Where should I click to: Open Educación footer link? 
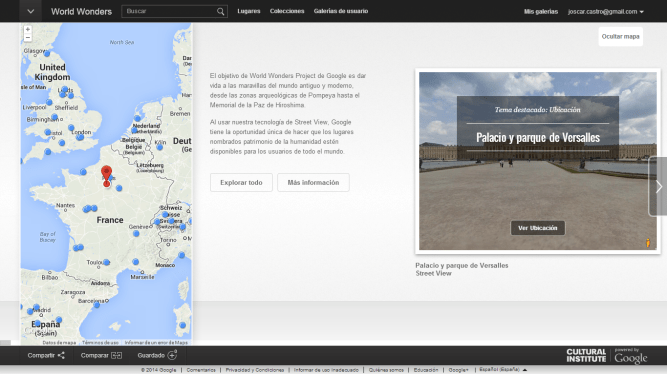click(x=426, y=370)
